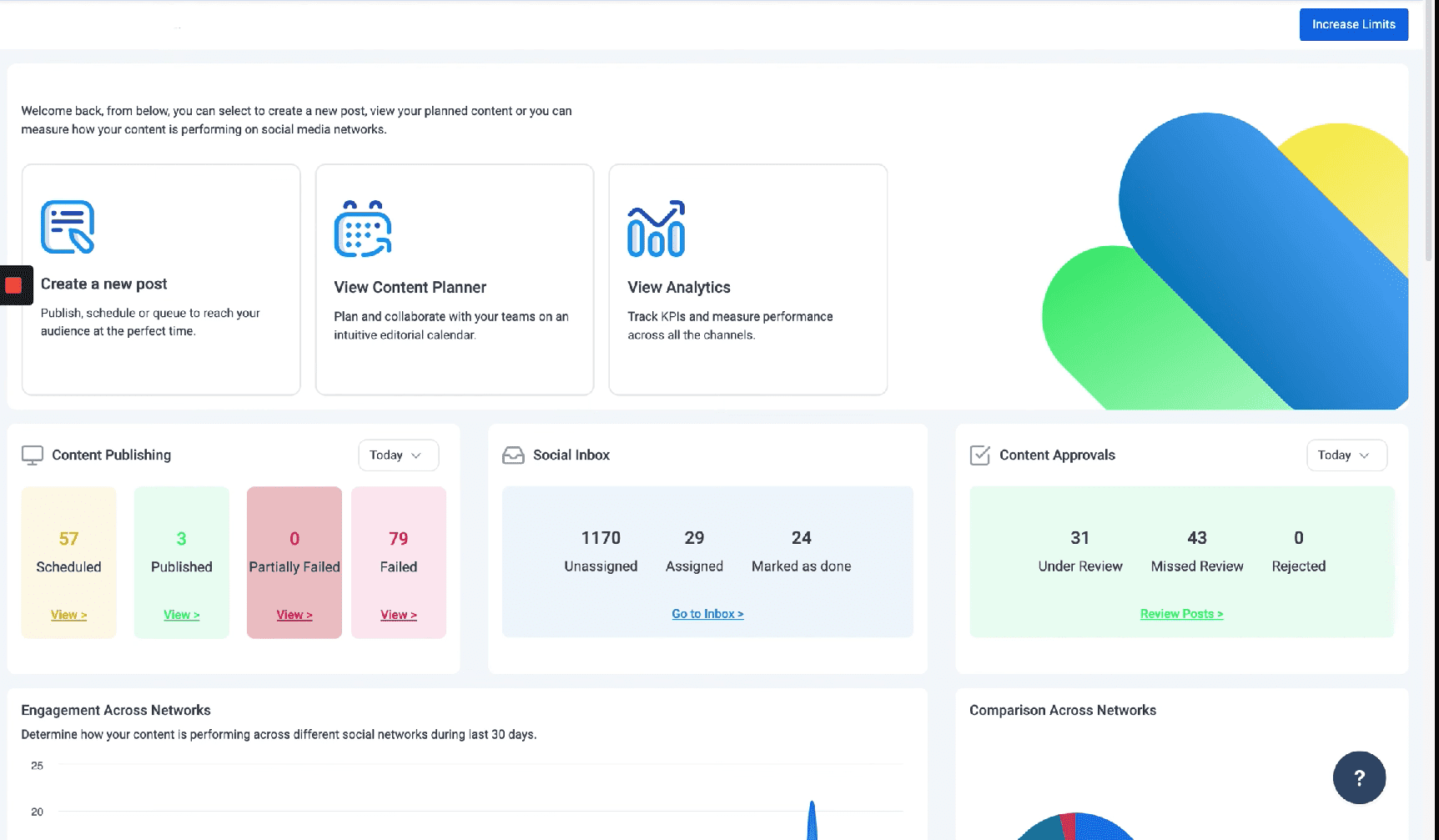This screenshot has height=840, width=1439.
Task: Click the Create a new post icon
Action: (68, 227)
